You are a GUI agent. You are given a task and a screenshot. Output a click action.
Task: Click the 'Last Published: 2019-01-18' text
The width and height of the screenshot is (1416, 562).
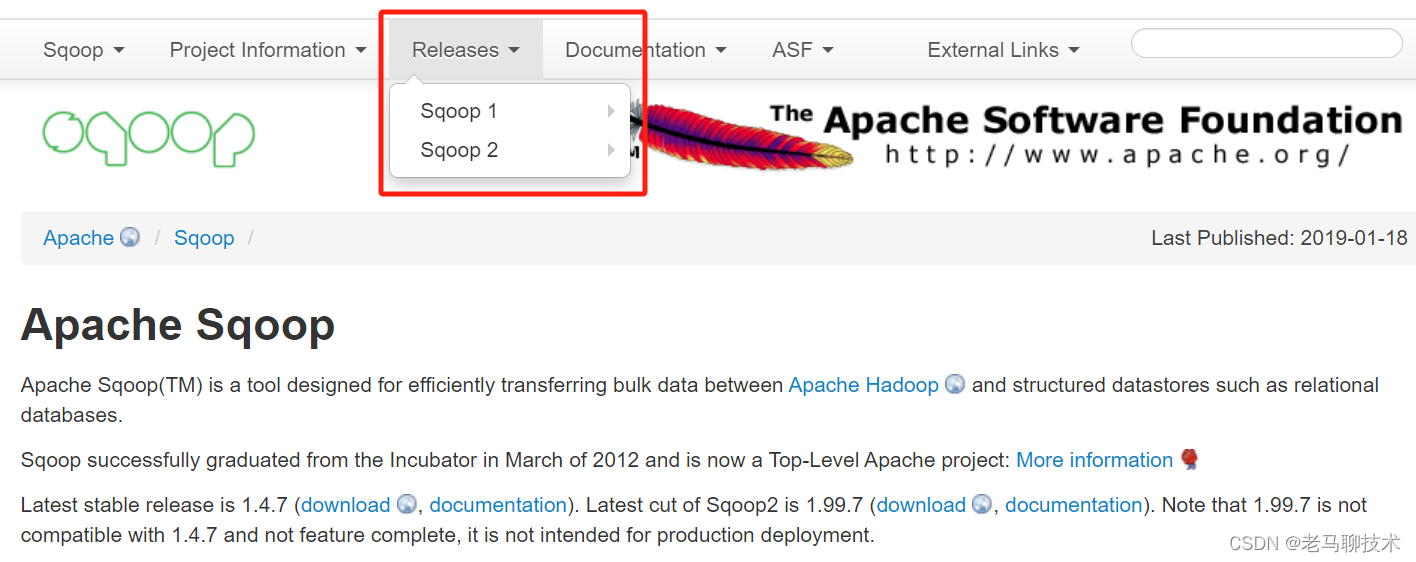[x=1279, y=238]
